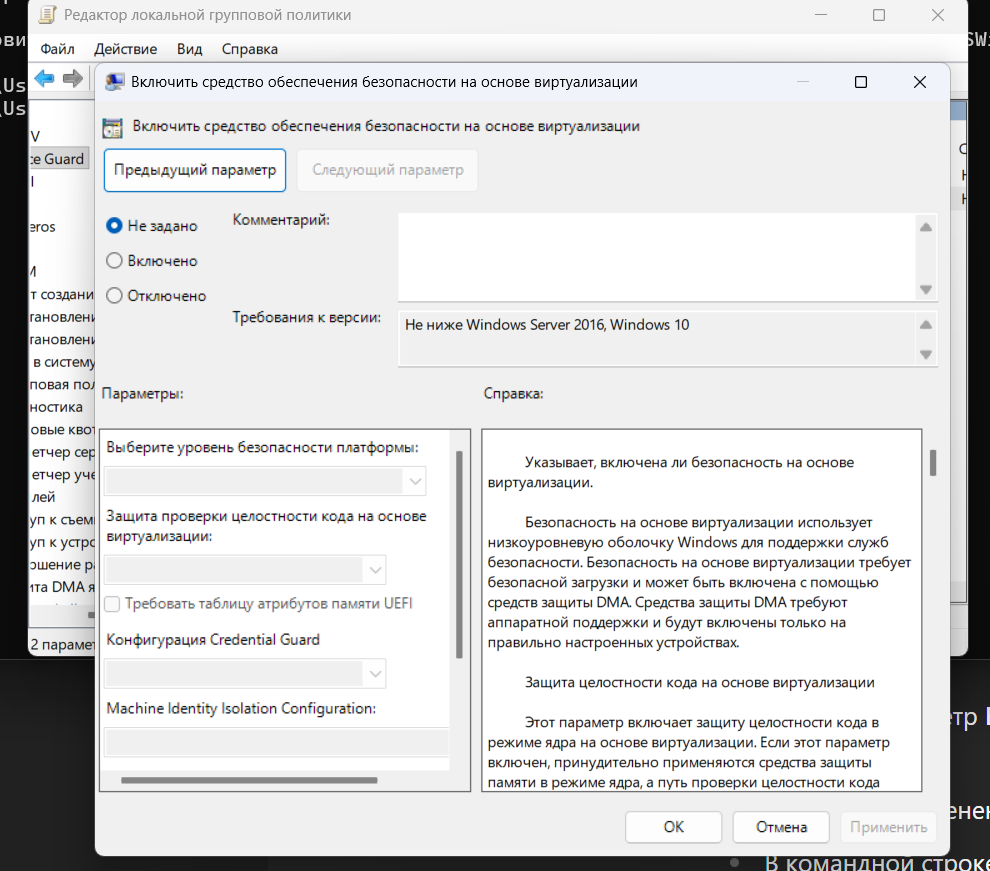Click the "Применить" button
Image resolution: width=990 pixels, height=871 pixels.
click(888, 827)
